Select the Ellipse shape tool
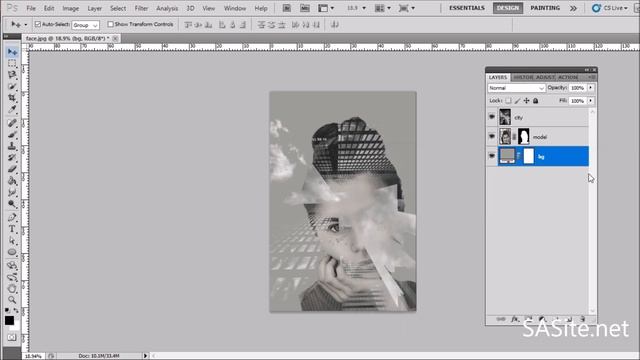The width and height of the screenshot is (640, 360). click(12, 252)
